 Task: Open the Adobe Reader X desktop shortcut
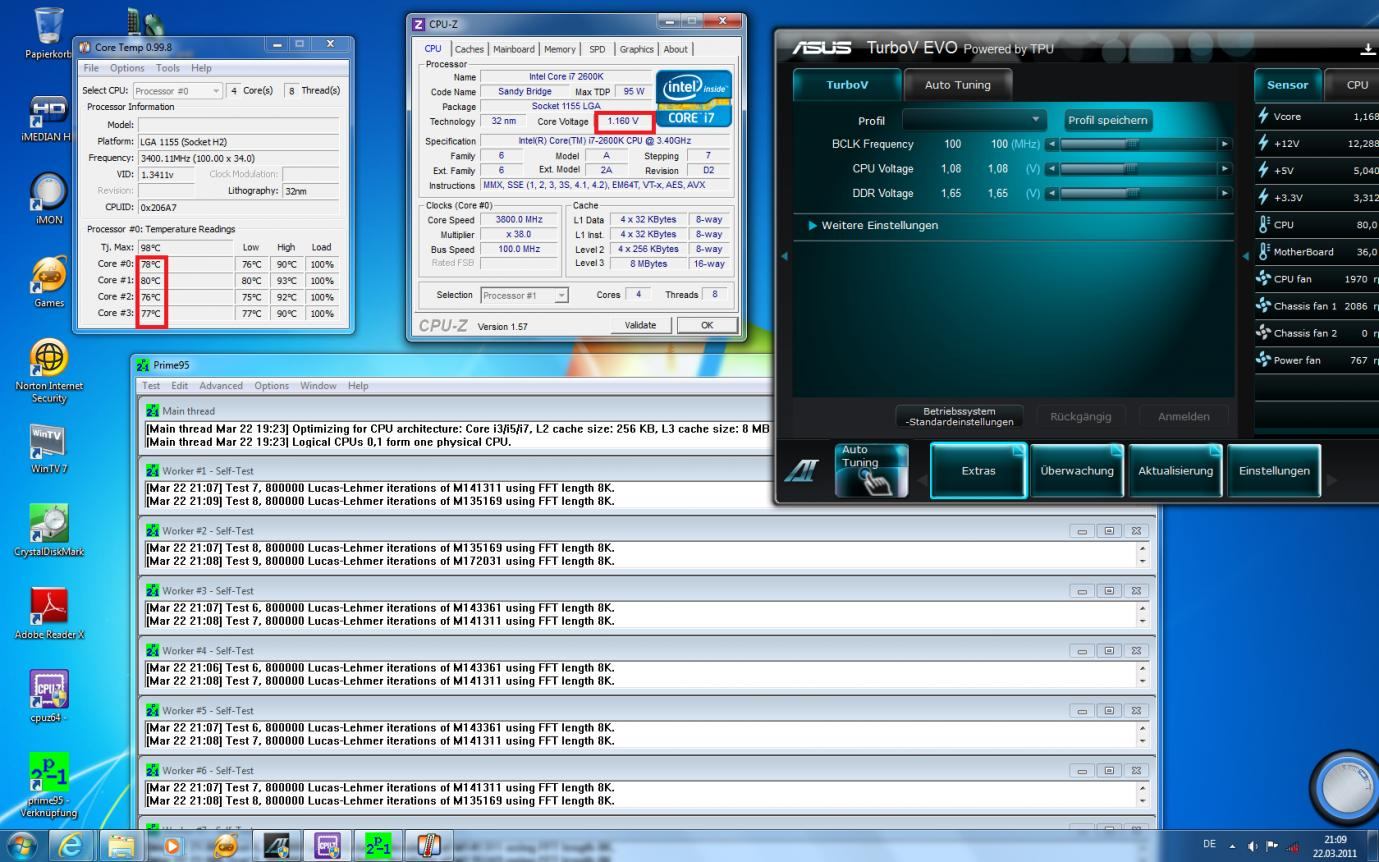click(48, 614)
